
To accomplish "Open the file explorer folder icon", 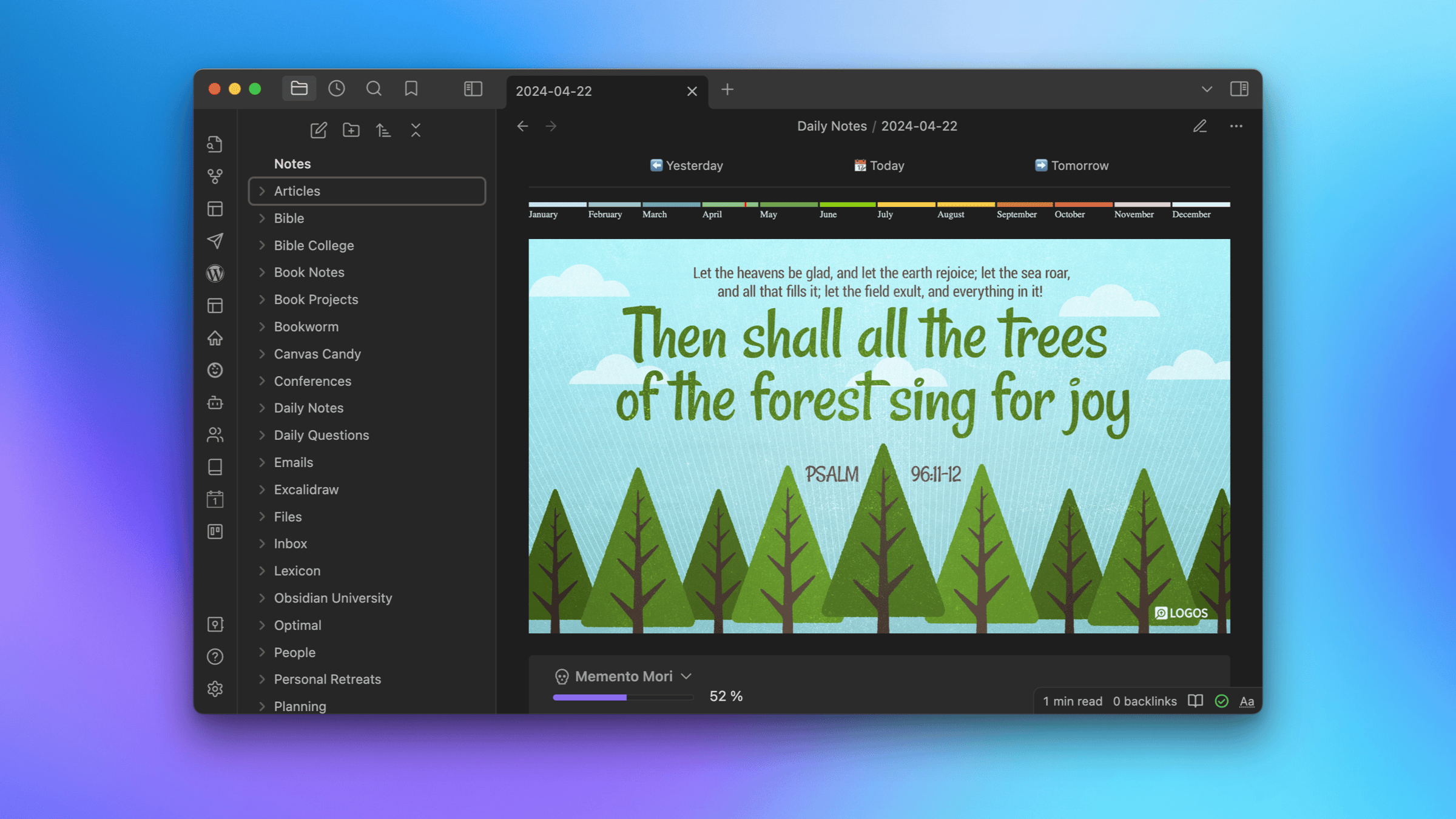I will coord(298,89).
